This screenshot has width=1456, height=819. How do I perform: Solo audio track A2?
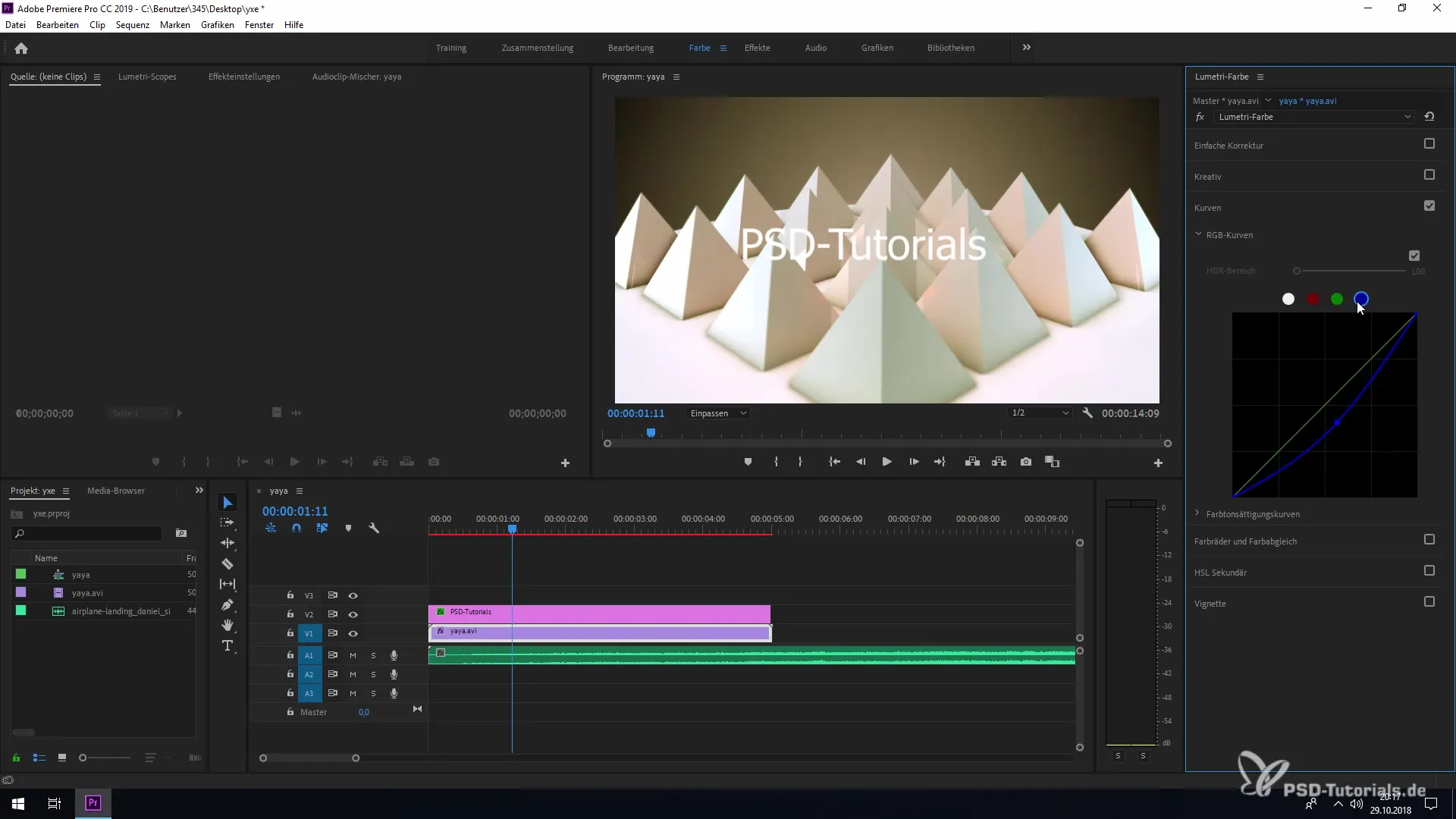[373, 675]
